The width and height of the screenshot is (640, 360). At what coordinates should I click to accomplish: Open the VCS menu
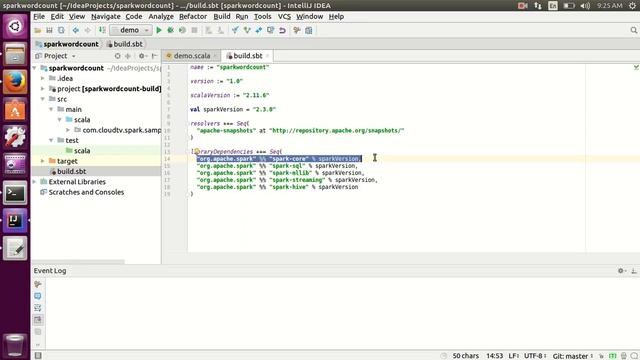click(284, 17)
